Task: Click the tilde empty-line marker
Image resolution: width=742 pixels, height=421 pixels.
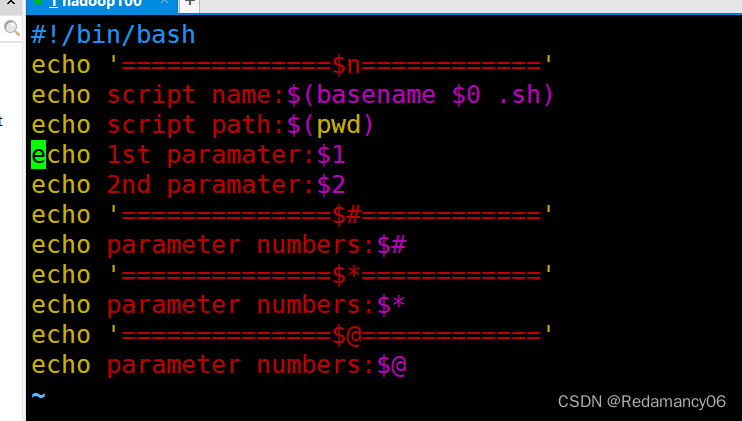Action: [x=38, y=395]
